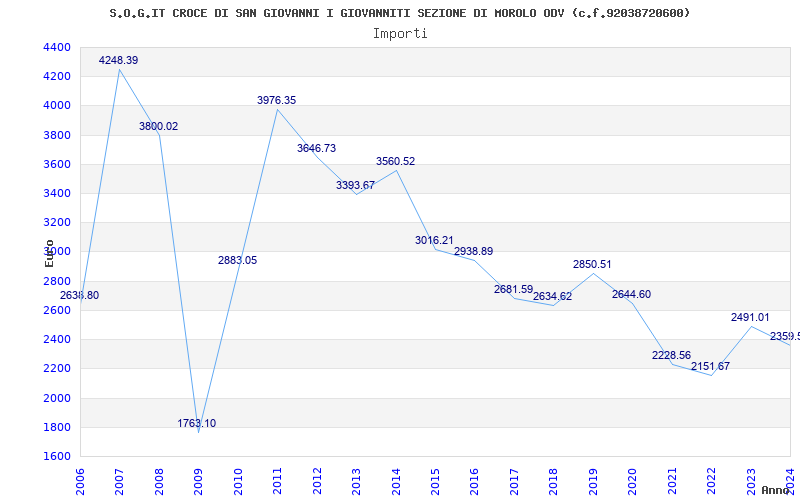Viewport: 800px width, 500px height.
Task: Click the 2491.01 data label for 2023
Action: tap(750, 317)
